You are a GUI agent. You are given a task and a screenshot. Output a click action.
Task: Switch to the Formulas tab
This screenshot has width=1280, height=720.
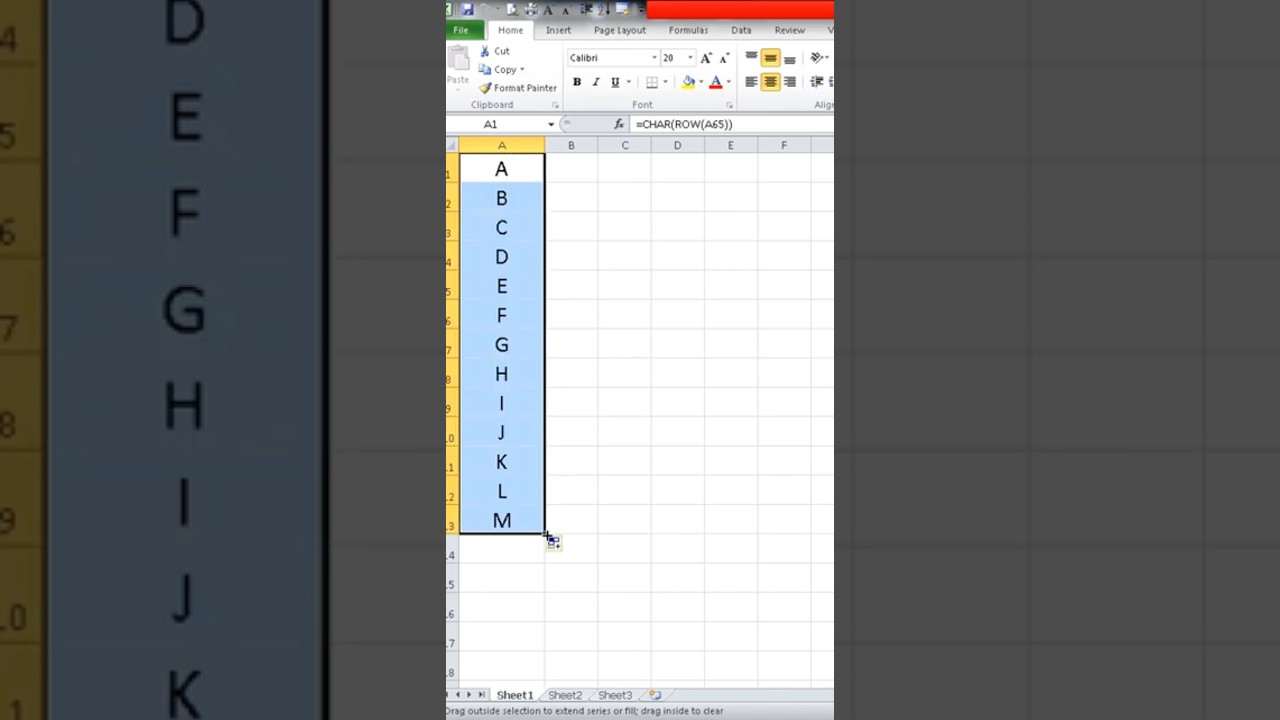[688, 30]
